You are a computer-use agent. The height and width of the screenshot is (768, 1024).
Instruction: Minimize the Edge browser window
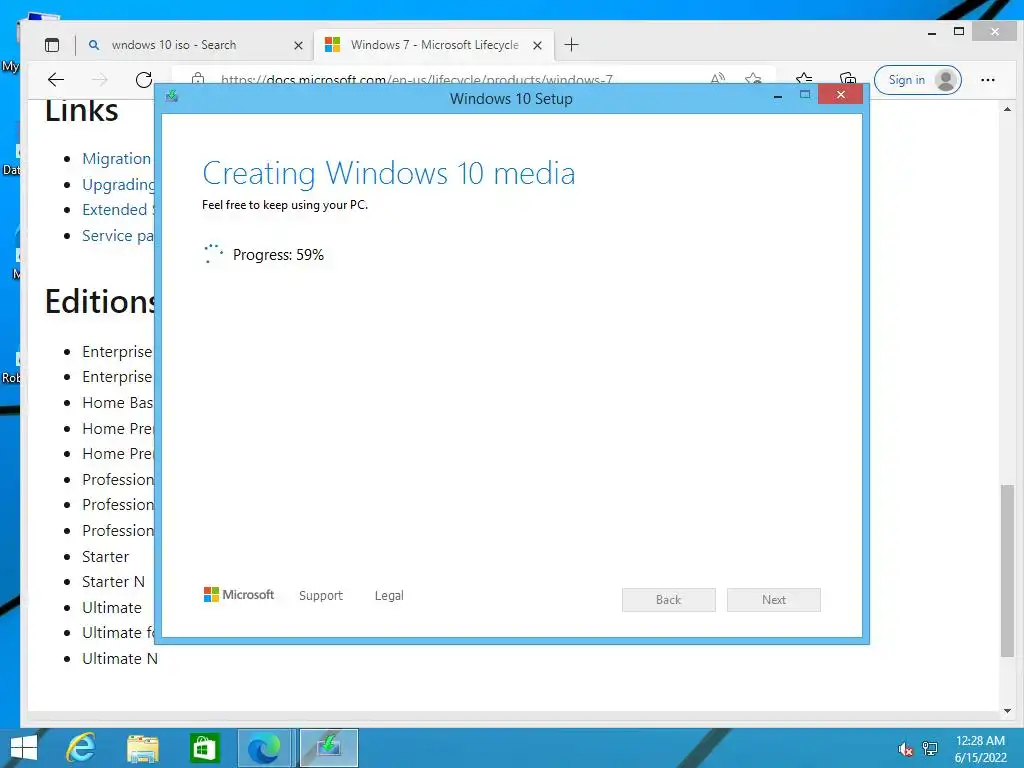pyautogui.click(x=932, y=32)
